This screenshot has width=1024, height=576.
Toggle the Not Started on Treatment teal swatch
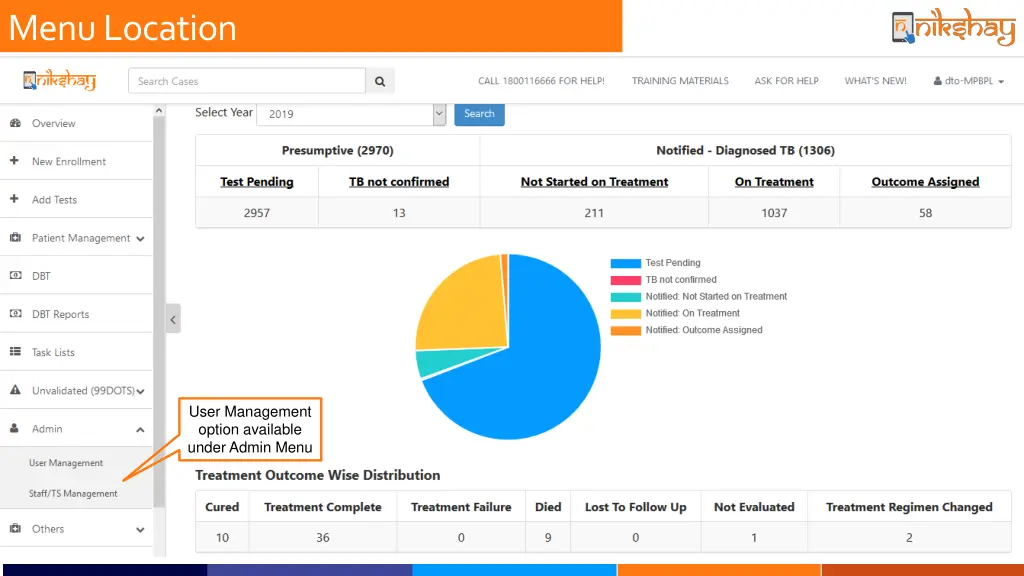coord(626,297)
